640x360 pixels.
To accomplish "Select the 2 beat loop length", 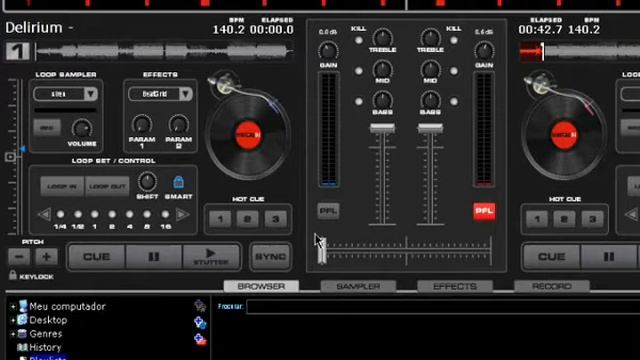I will [112, 214].
